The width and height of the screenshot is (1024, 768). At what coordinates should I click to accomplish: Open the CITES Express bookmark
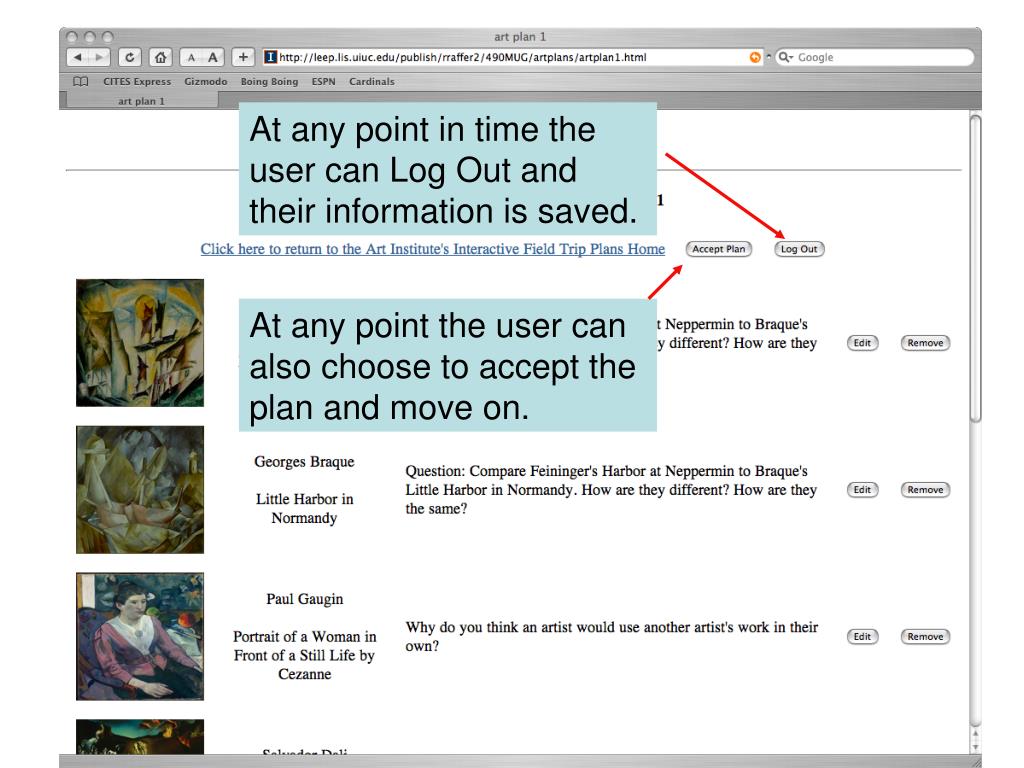tap(137, 82)
